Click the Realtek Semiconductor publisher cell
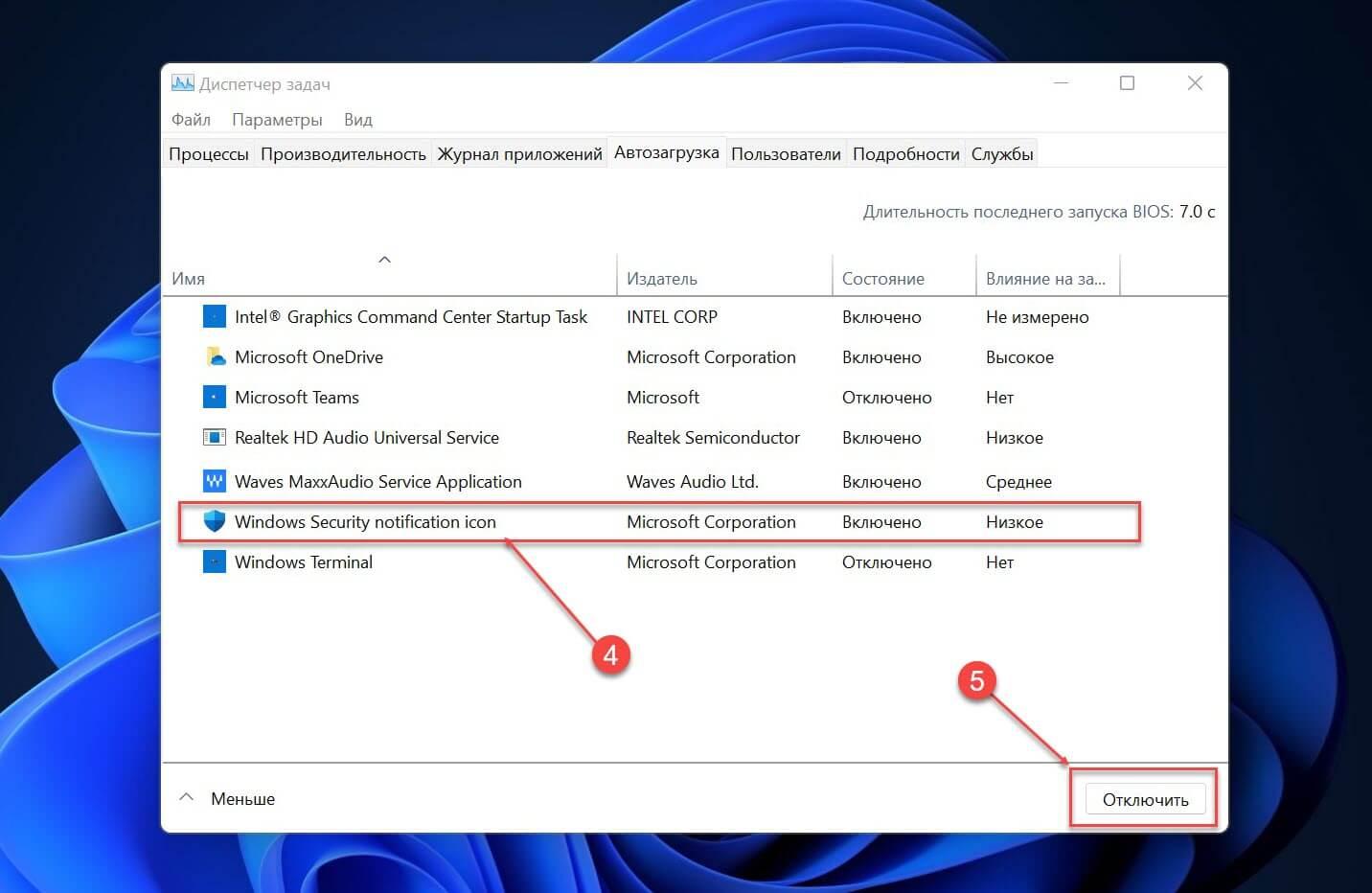 click(713, 437)
